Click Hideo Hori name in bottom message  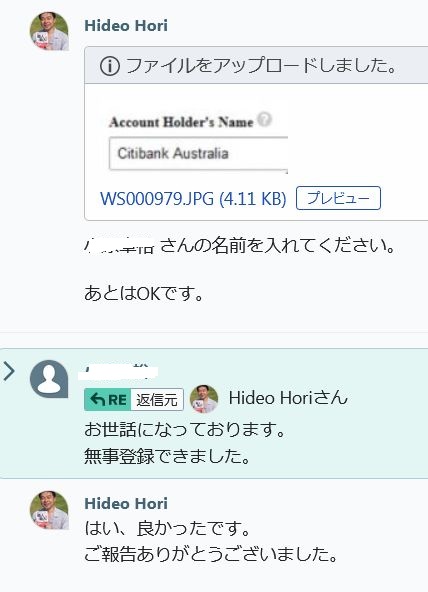tap(126, 504)
